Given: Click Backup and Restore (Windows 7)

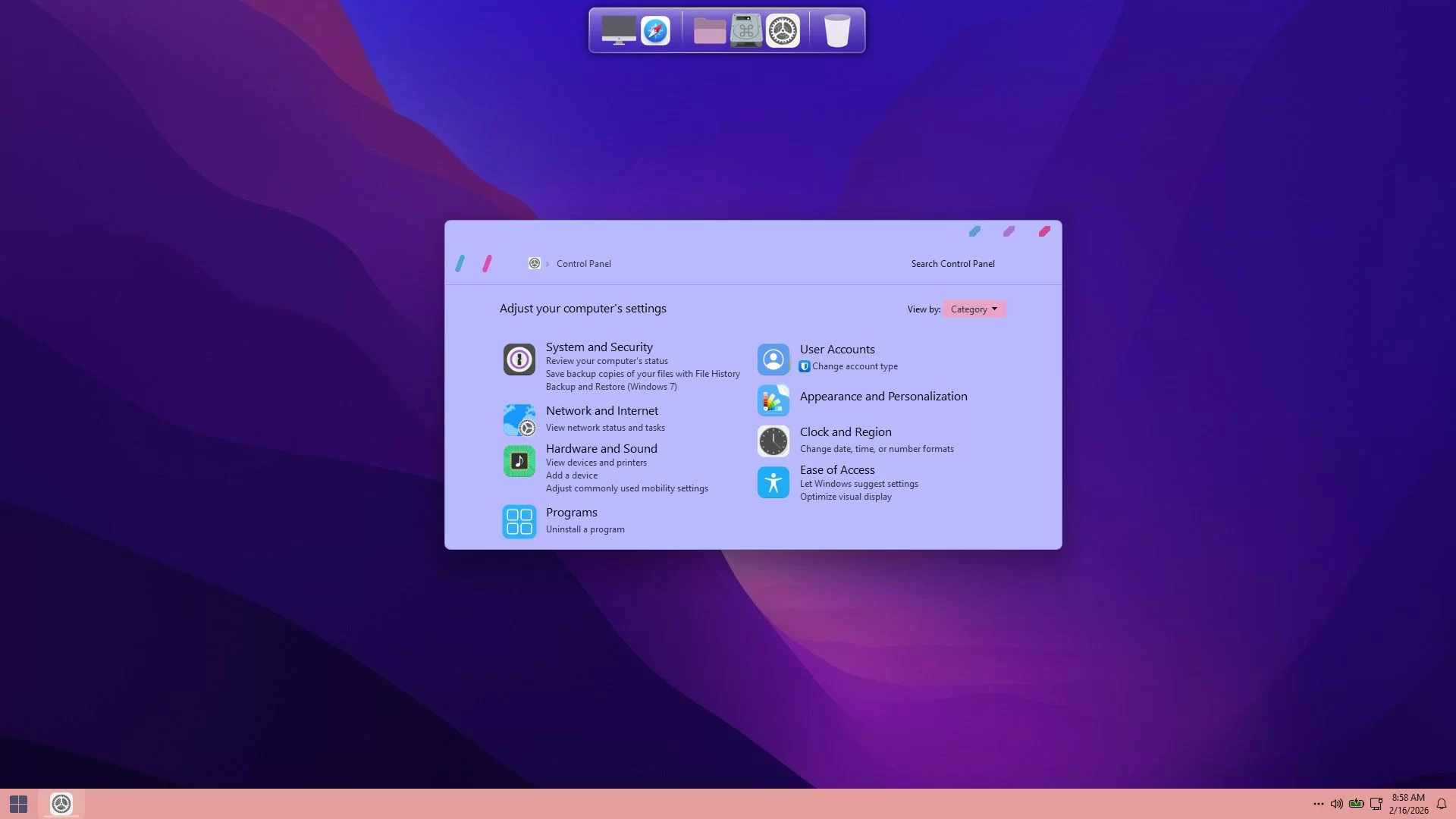Looking at the screenshot, I should [610, 387].
